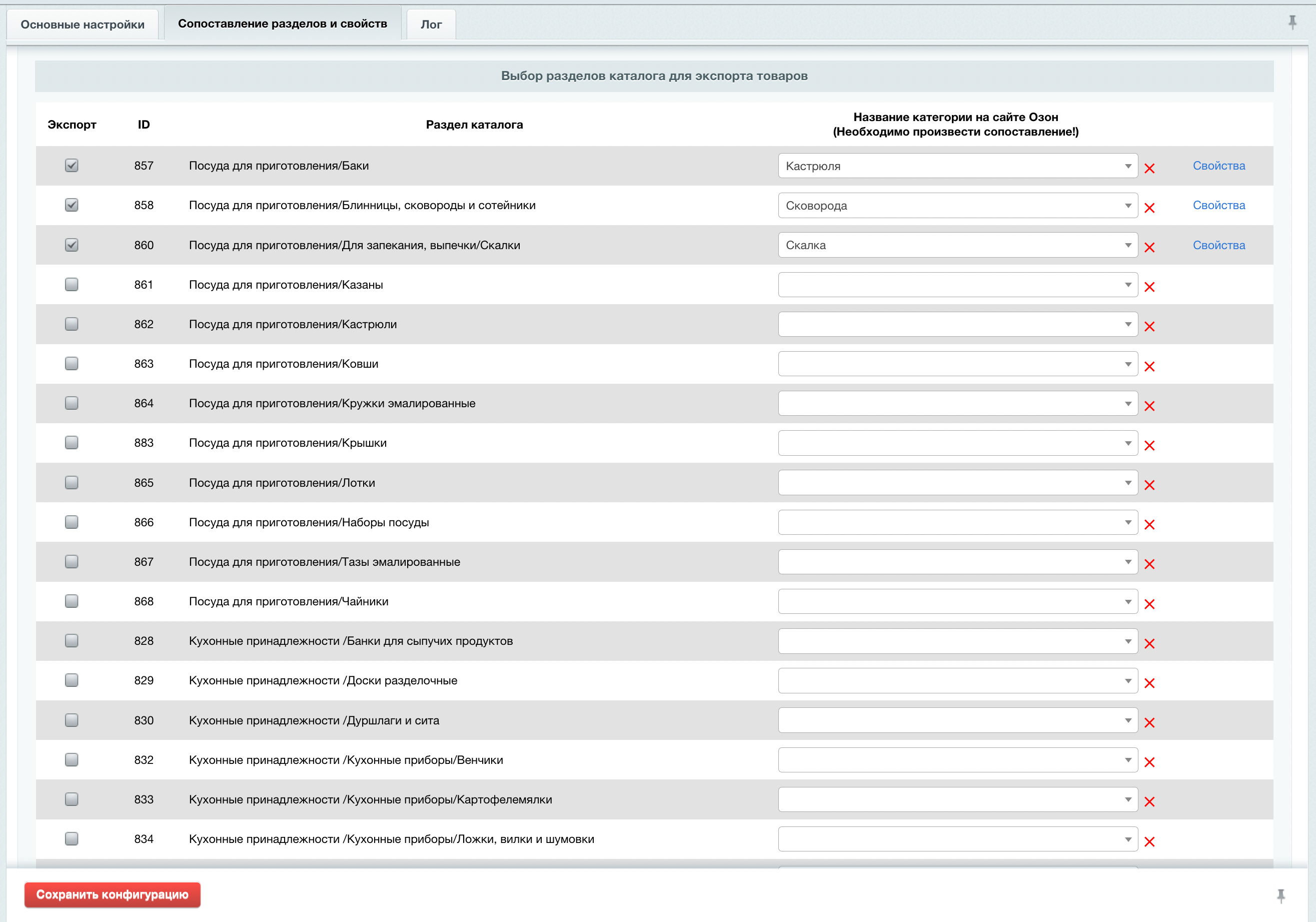Select the empty category field for Наборы посуды
This screenshot has width=1316, height=922.
(x=957, y=522)
